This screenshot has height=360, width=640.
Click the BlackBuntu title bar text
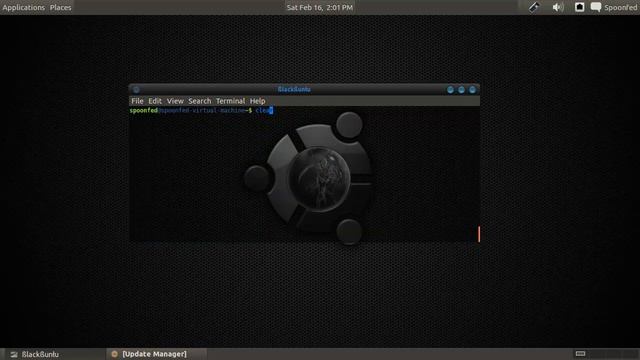pos(294,89)
